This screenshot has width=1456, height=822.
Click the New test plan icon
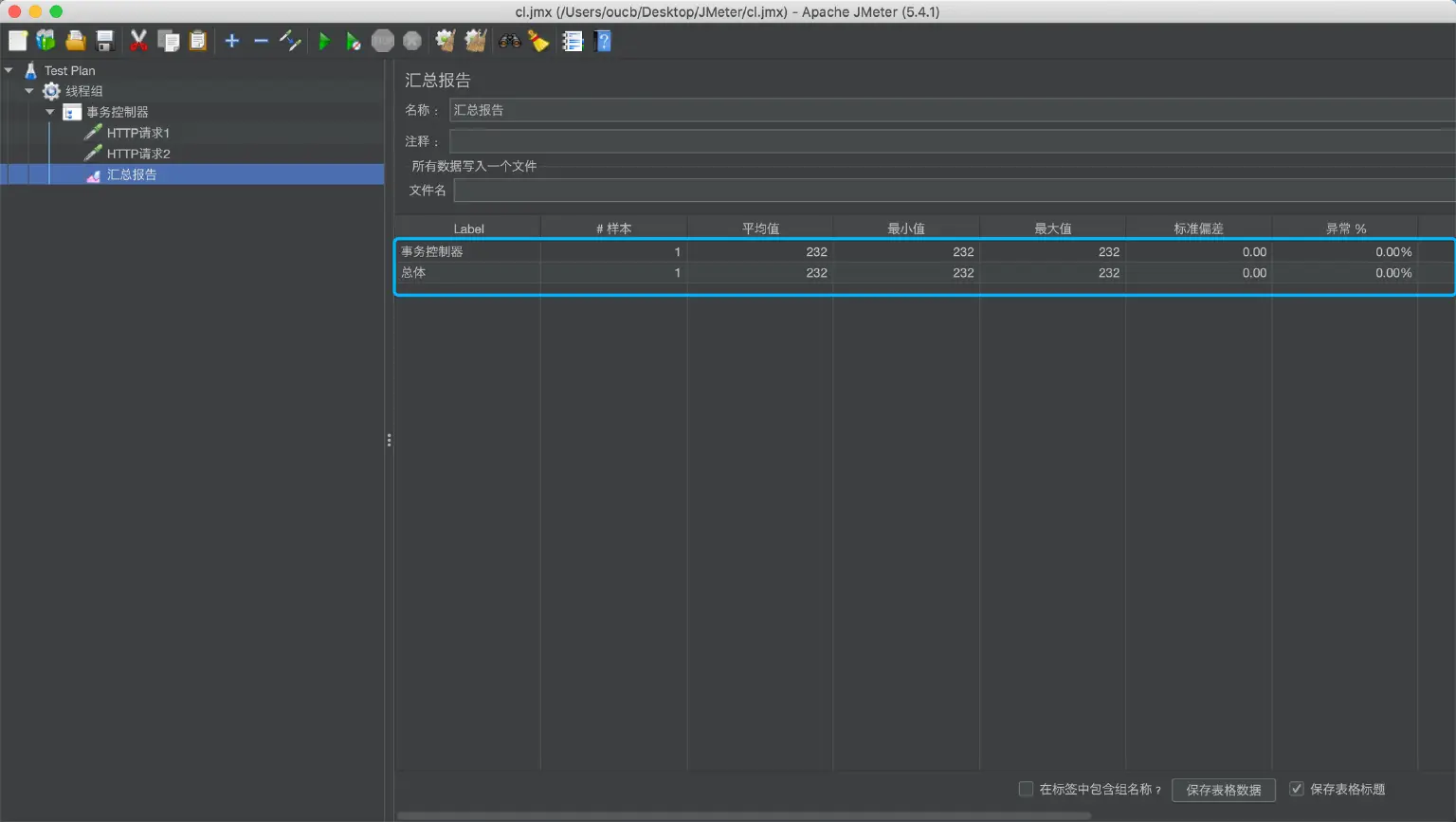coord(18,41)
